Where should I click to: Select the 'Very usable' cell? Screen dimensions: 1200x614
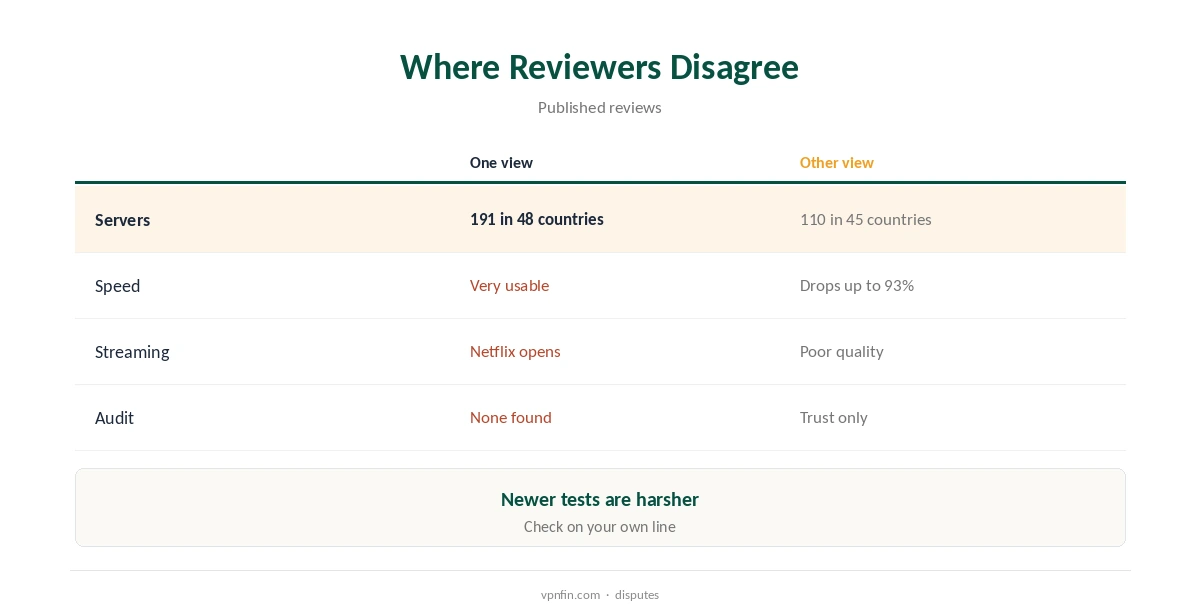point(510,285)
